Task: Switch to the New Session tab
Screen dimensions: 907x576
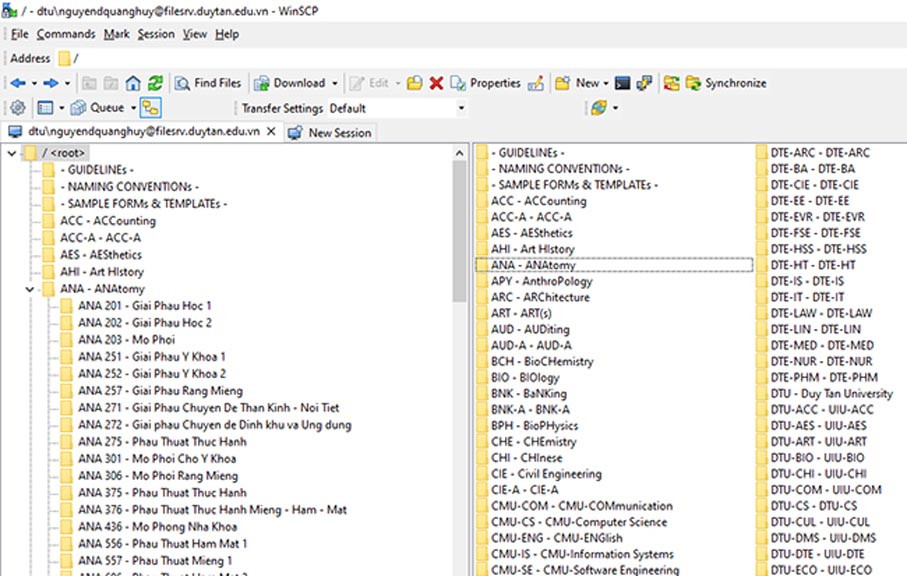Action: (x=329, y=132)
